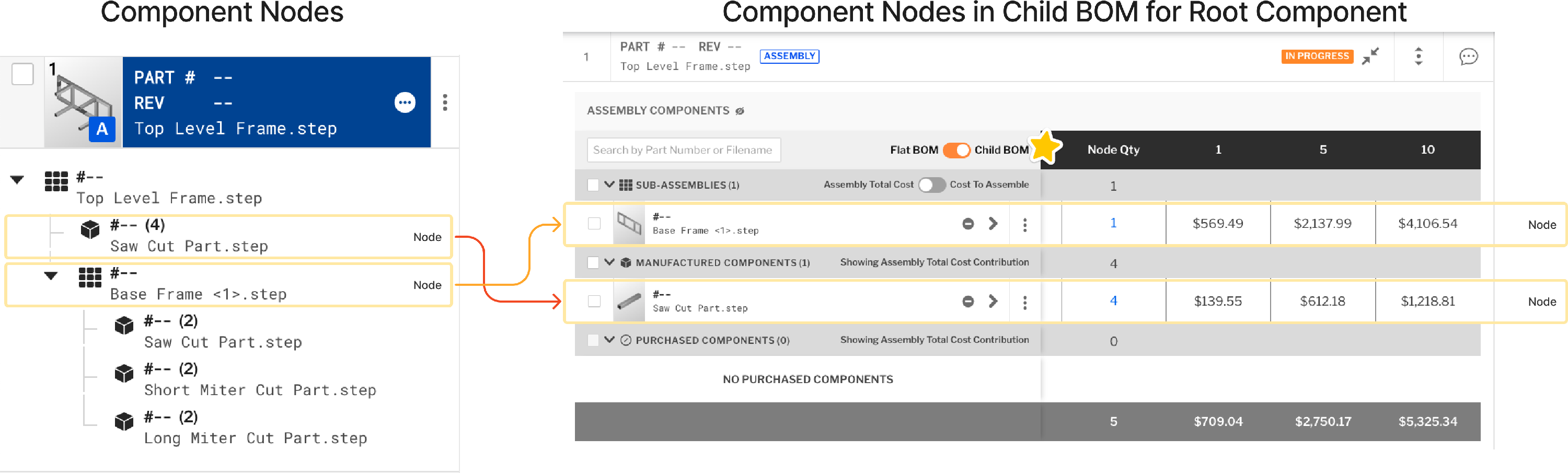Screen dimensions: 1568x473
Task: Click the Search by Part Number or Filename field
Action: 684,150
